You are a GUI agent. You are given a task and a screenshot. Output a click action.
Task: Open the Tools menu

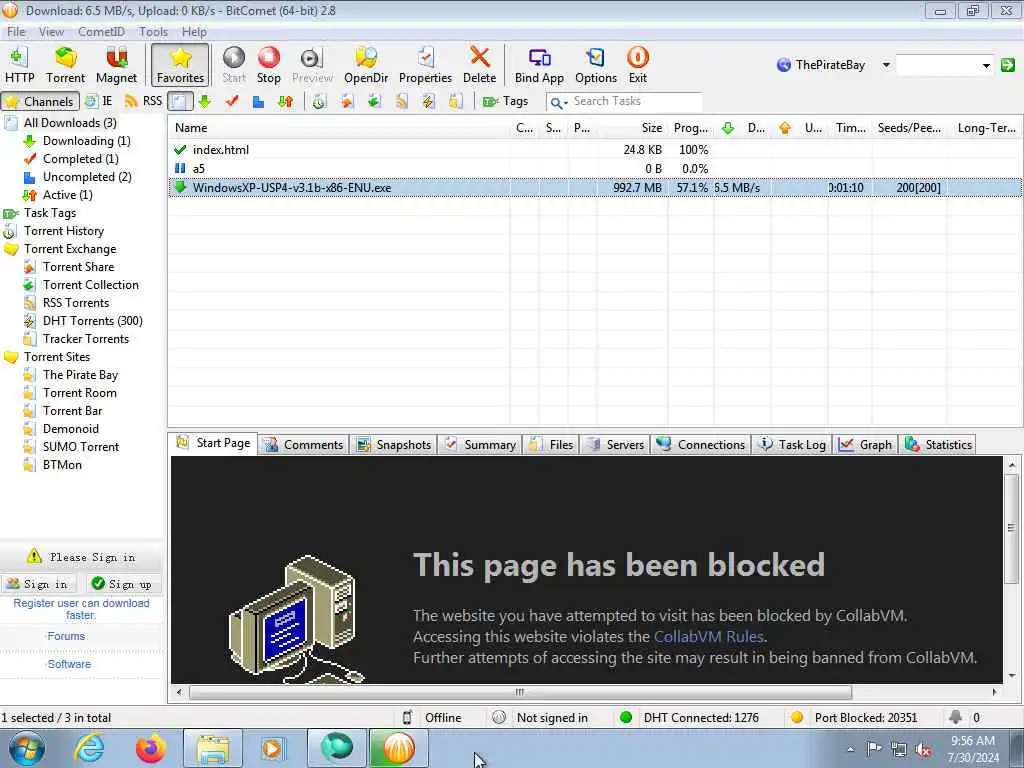(153, 31)
